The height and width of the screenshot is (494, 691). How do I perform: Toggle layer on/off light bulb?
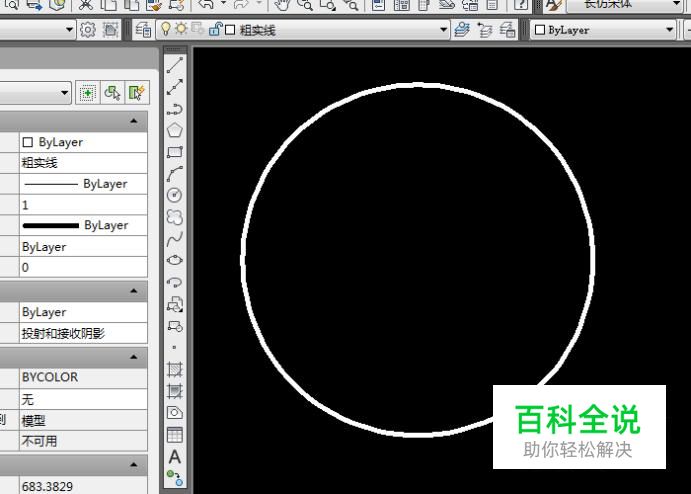click(x=166, y=29)
